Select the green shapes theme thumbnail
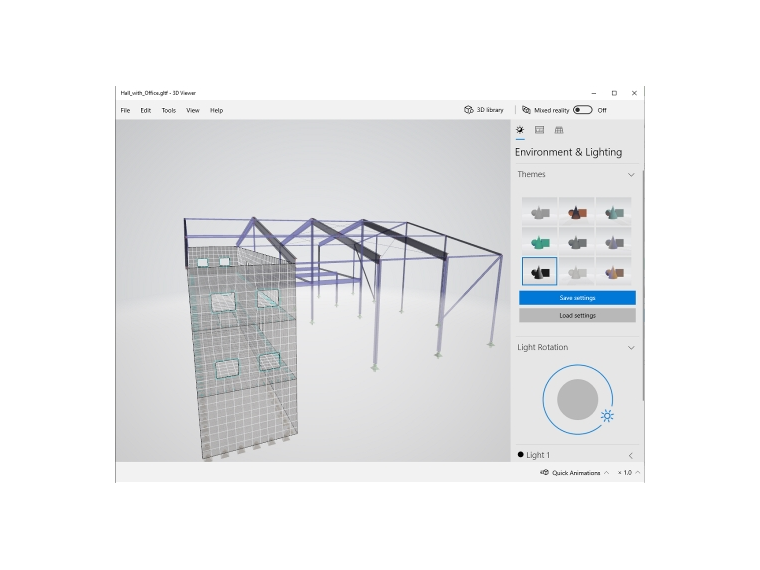This screenshot has height=570, width=760. [539, 242]
